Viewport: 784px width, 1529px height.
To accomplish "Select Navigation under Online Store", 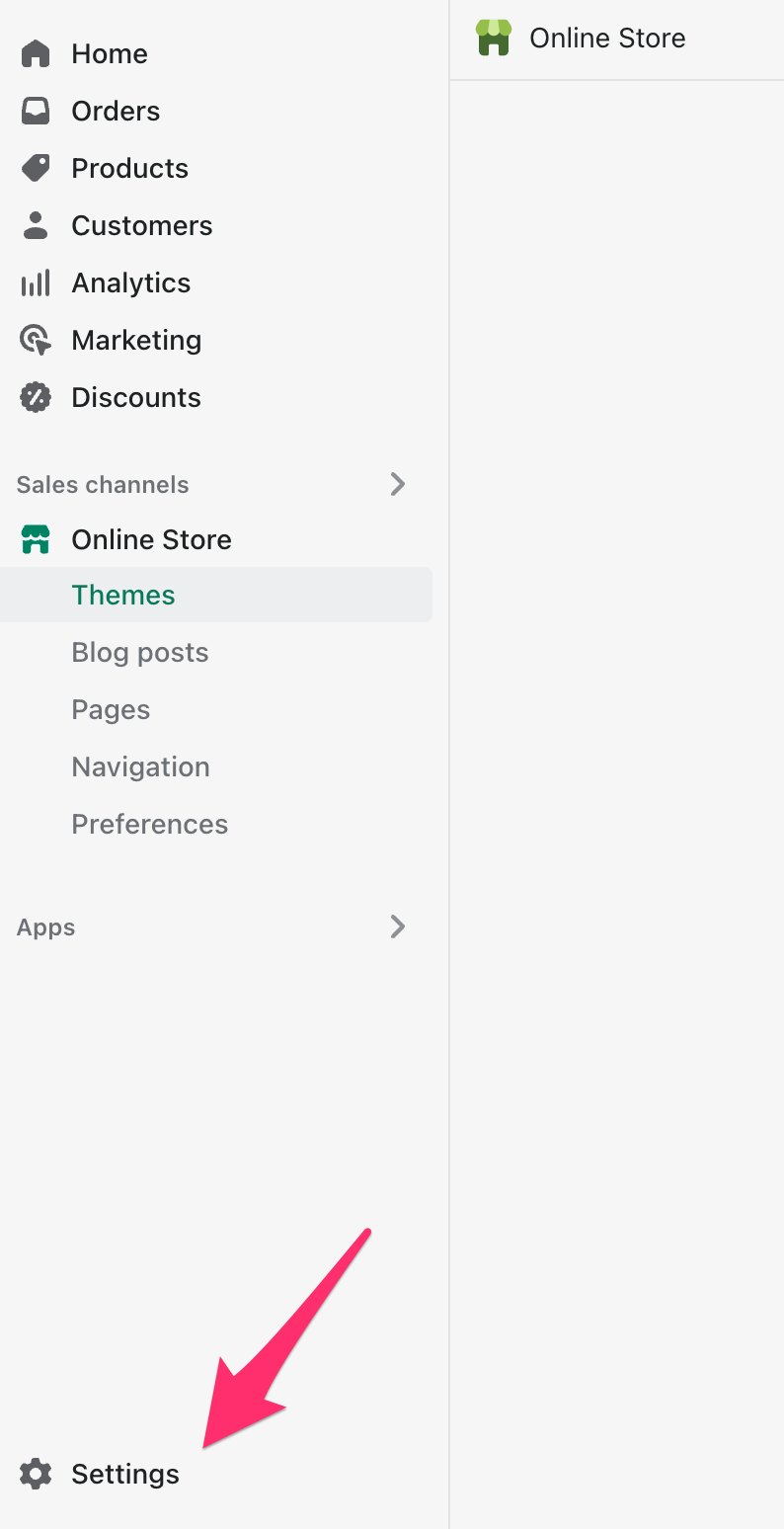I will [x=140, y=766].
